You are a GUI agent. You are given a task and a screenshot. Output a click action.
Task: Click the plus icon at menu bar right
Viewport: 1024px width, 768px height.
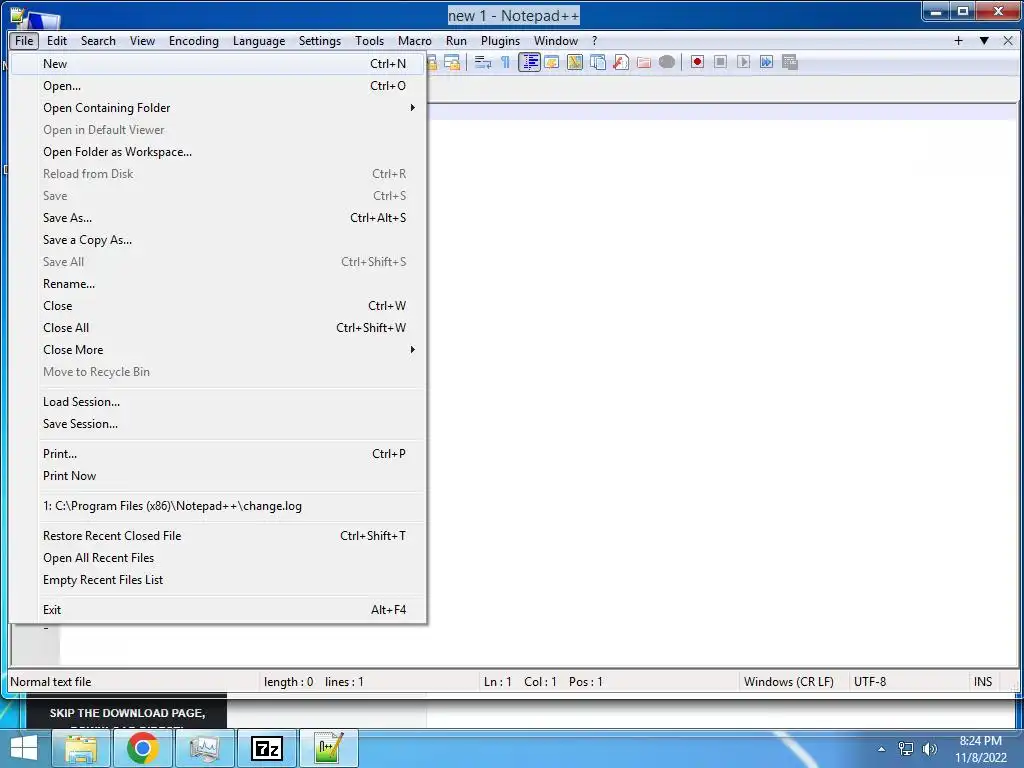(x=958, y=40)
